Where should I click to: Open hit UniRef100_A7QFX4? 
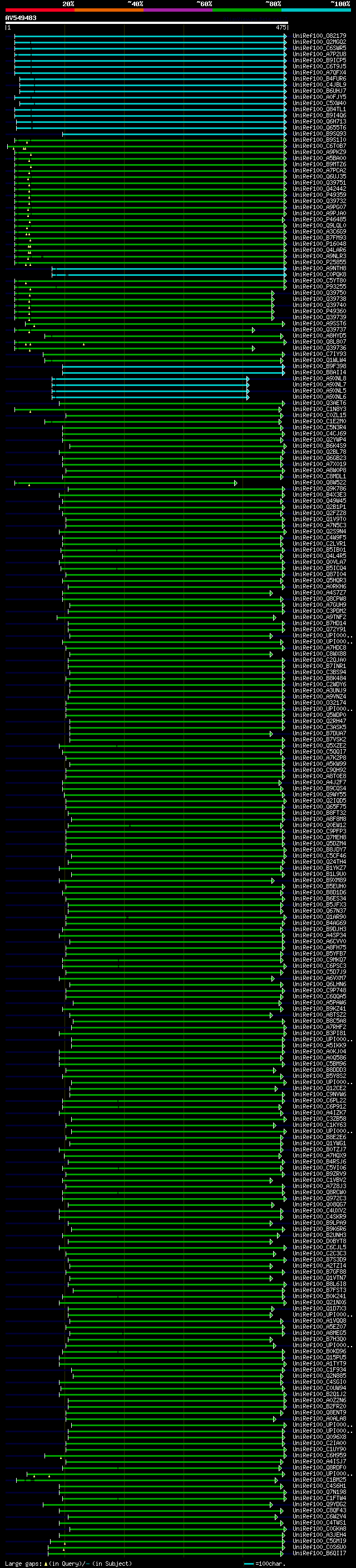(319, 72)
